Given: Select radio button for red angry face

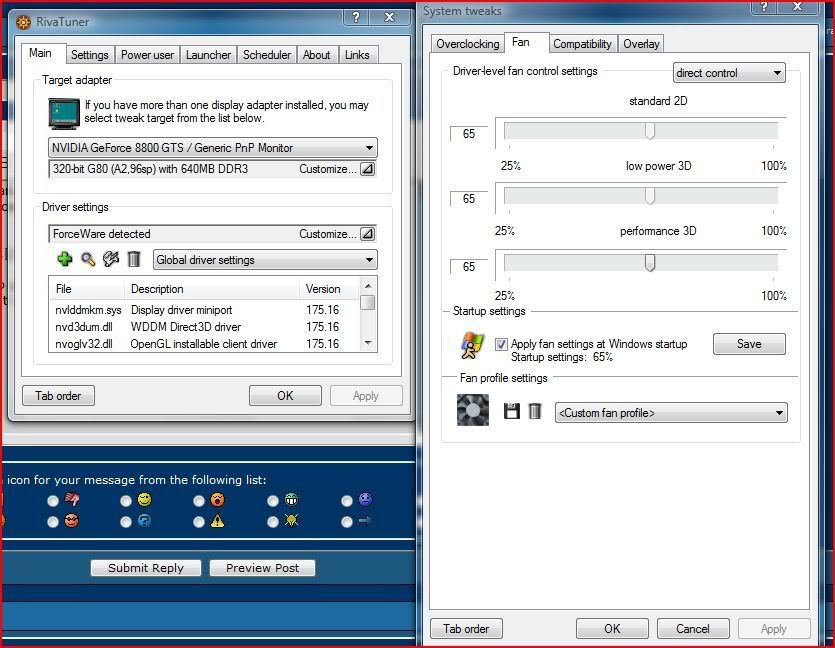Looking at the screenshot, I should [x=53, y=522].
